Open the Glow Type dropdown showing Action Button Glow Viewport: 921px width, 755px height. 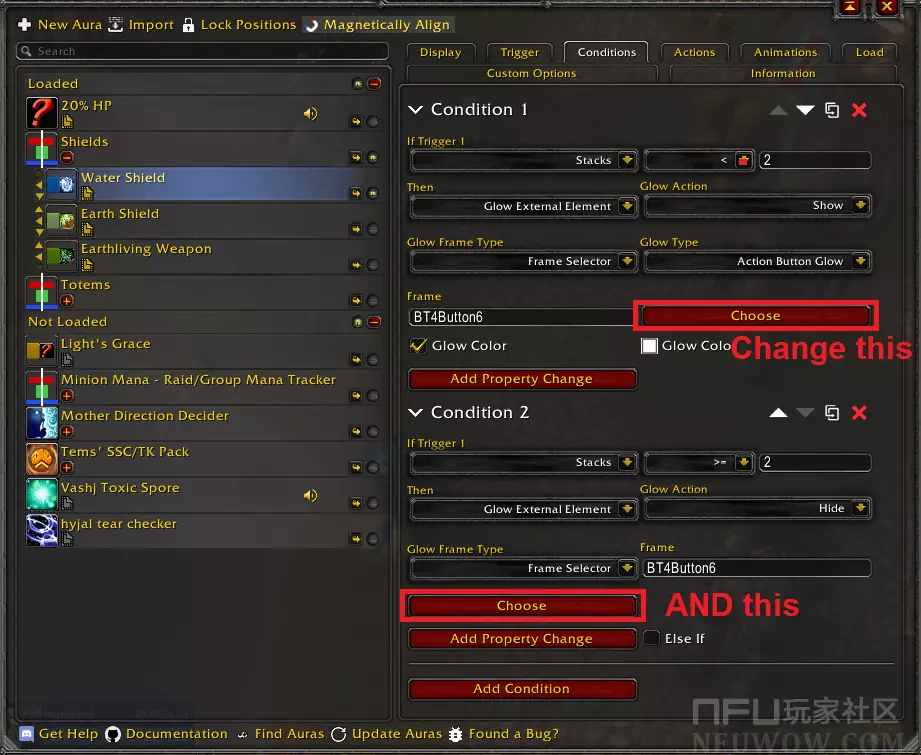757,262
